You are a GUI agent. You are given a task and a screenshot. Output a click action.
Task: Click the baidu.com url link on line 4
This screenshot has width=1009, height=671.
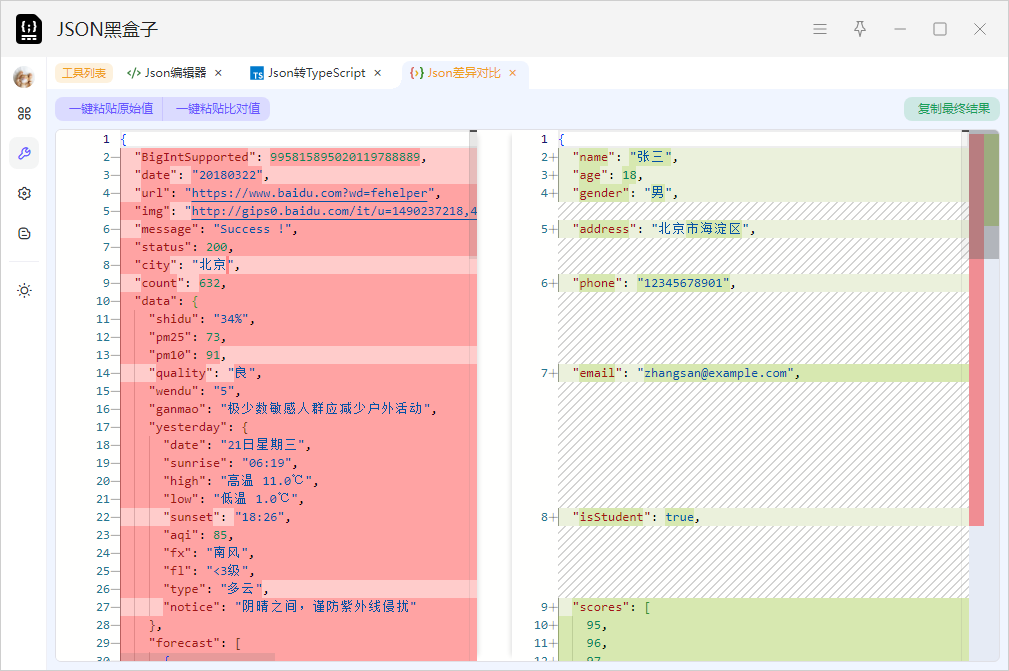pos(310,193)
